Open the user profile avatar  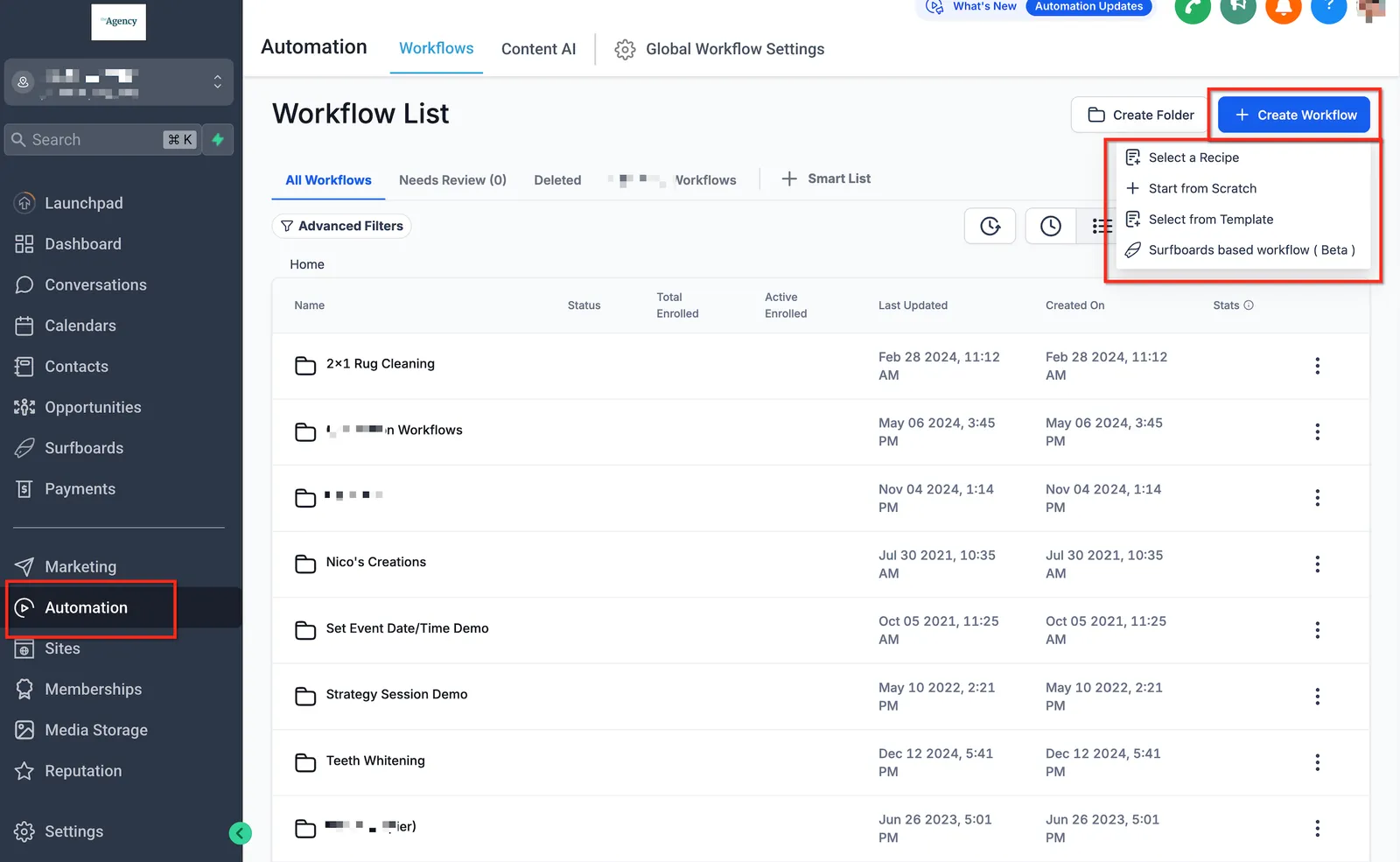[x=1371, y=9]
